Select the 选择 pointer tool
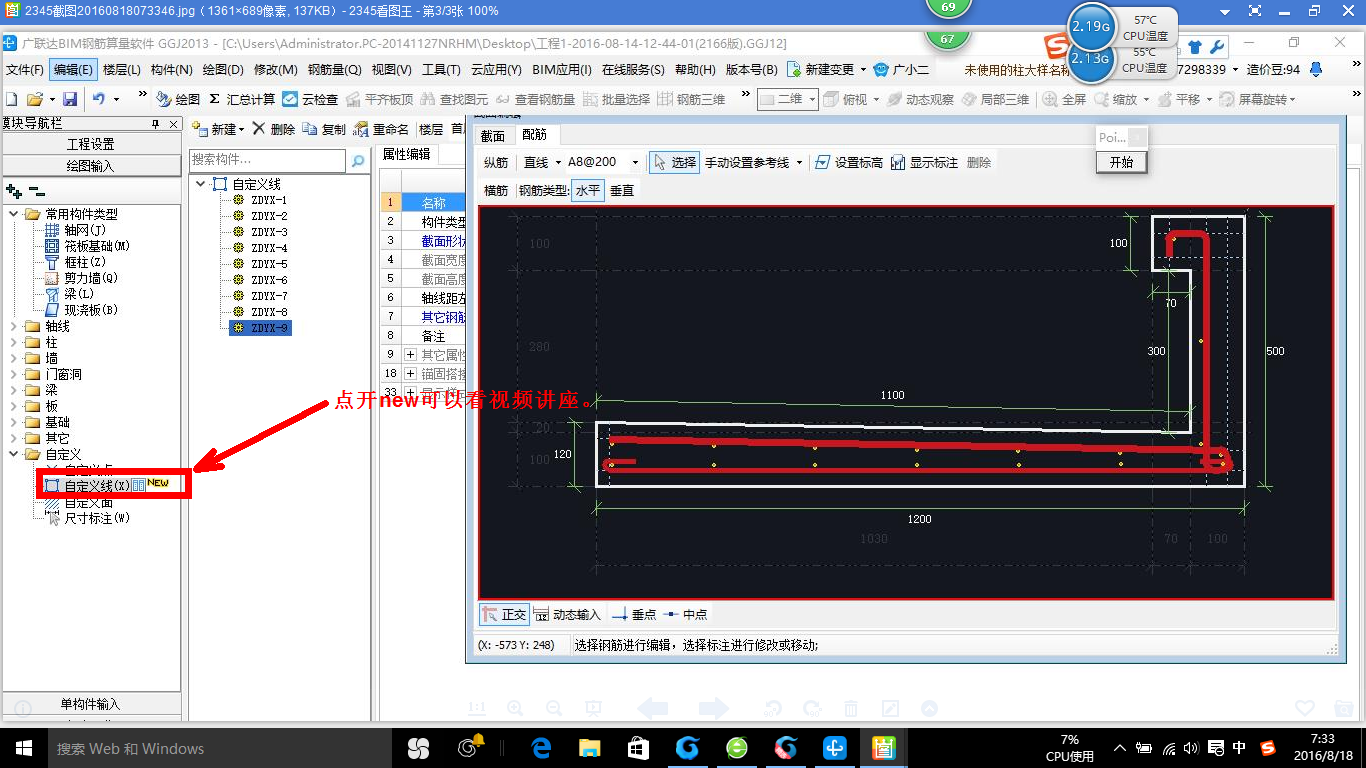This screenshot has width=1366, height=768. pyautogui.click(x=673, y=162)
